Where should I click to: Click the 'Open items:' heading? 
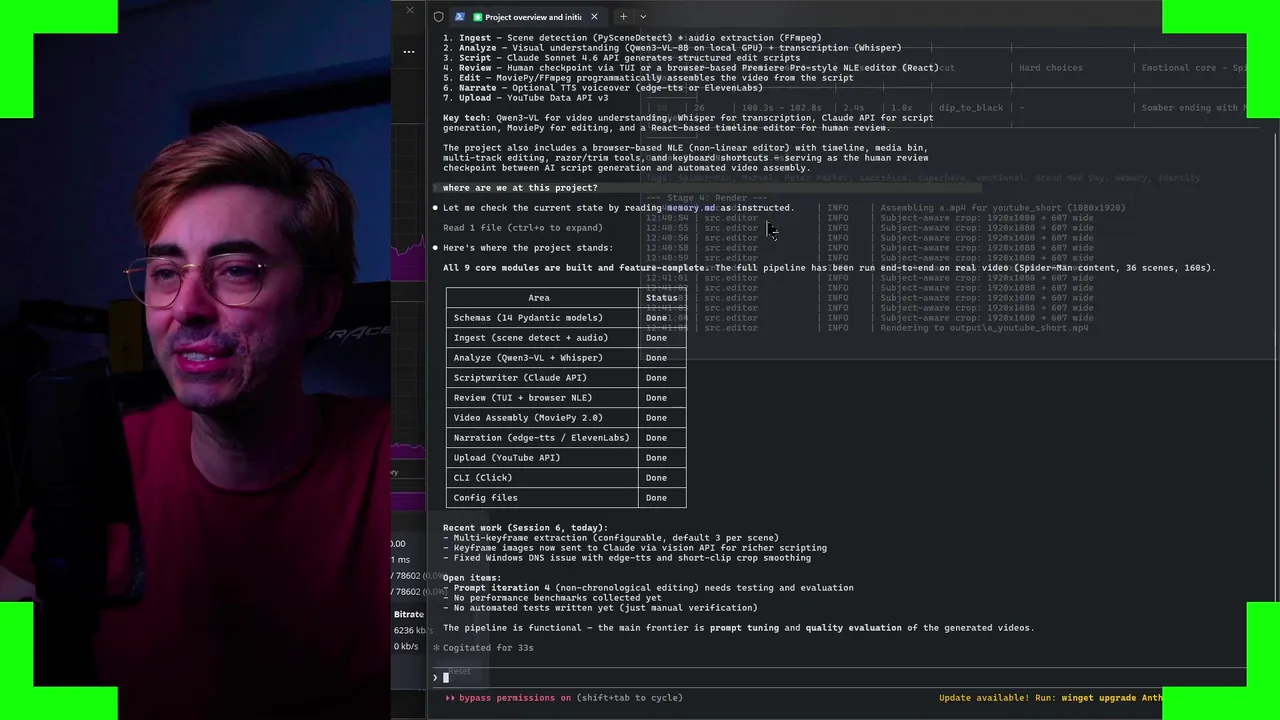point(473,578)
